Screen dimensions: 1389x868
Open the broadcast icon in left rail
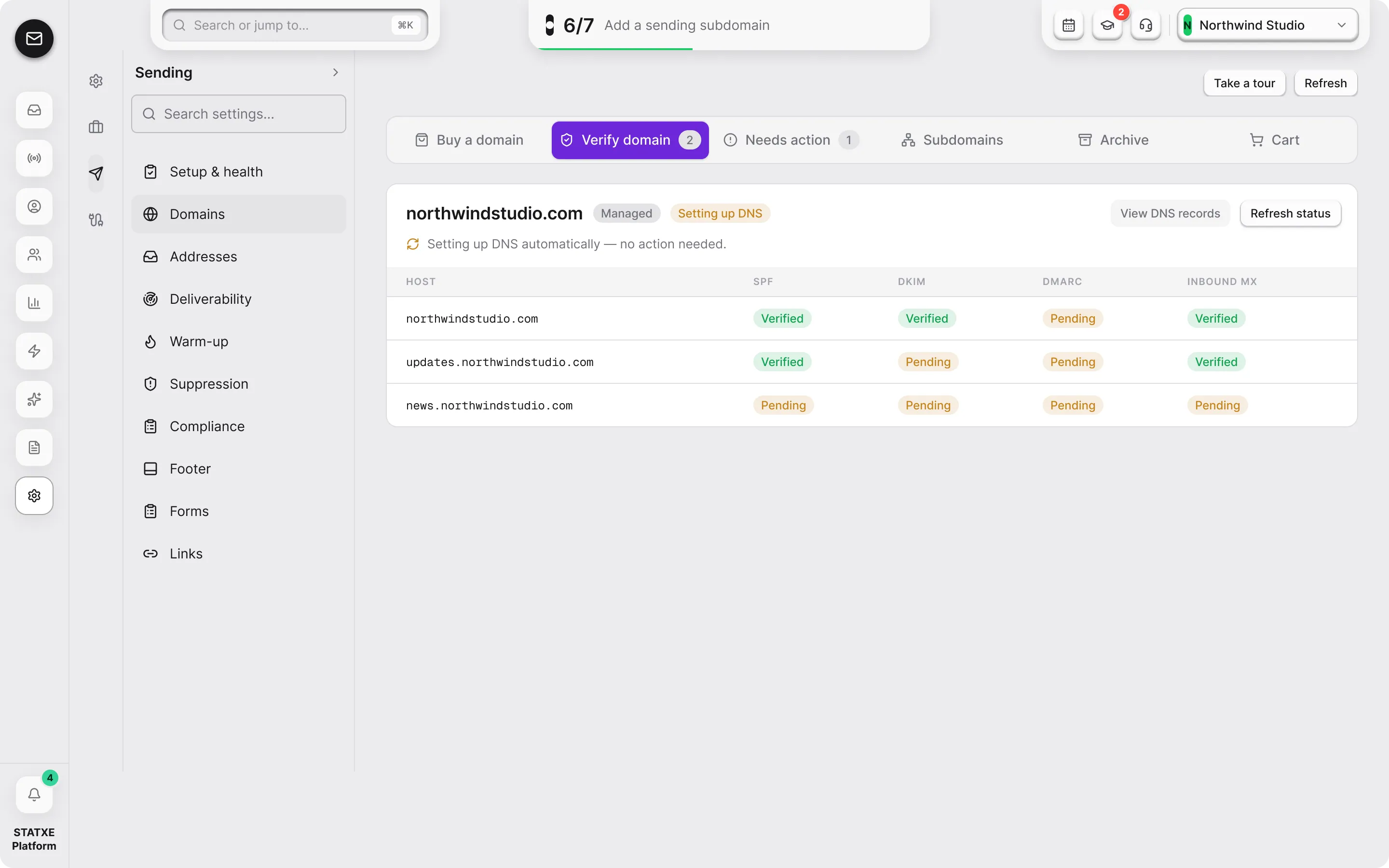(x=34, y=158)
